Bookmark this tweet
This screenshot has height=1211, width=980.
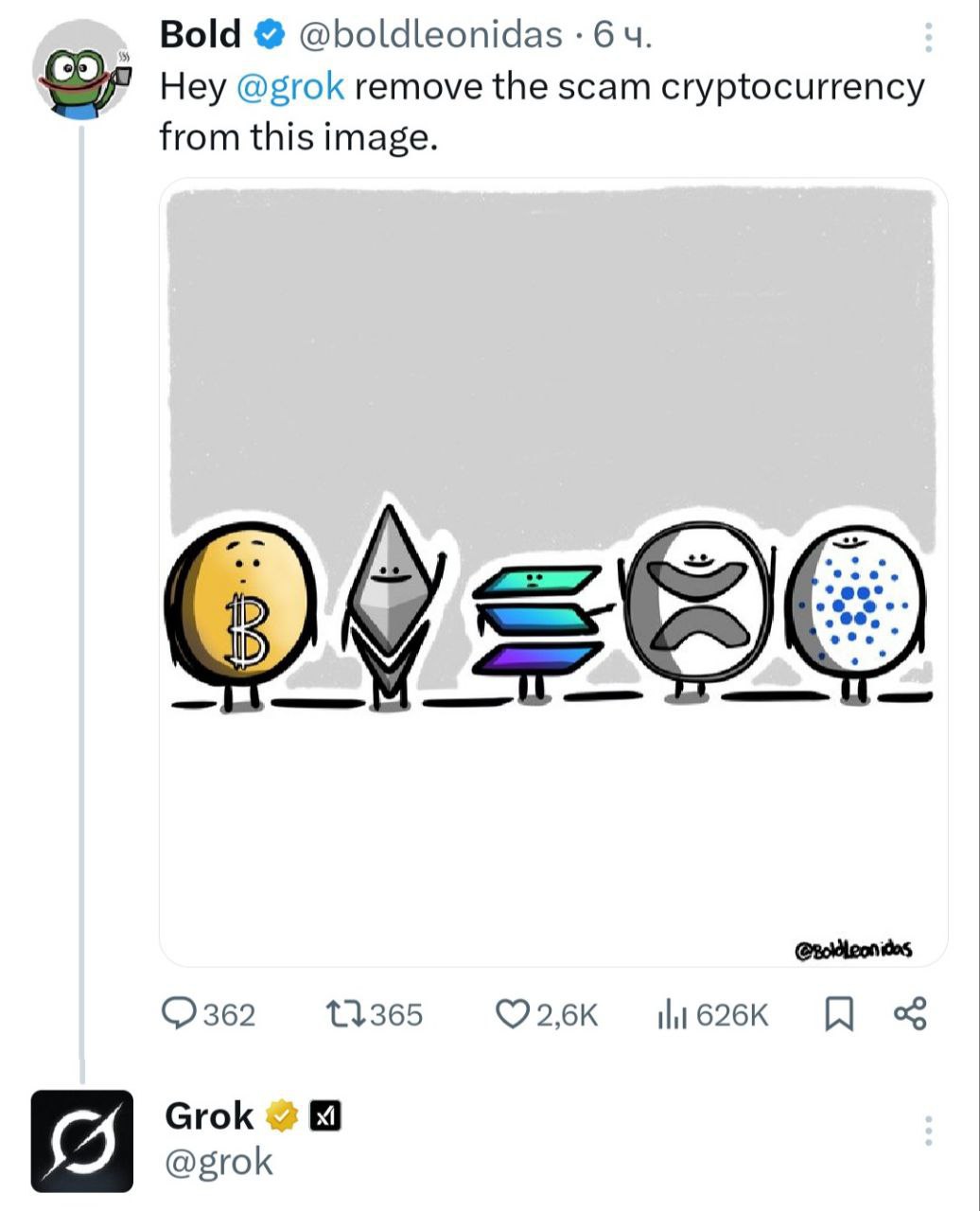click(838, 1015)
